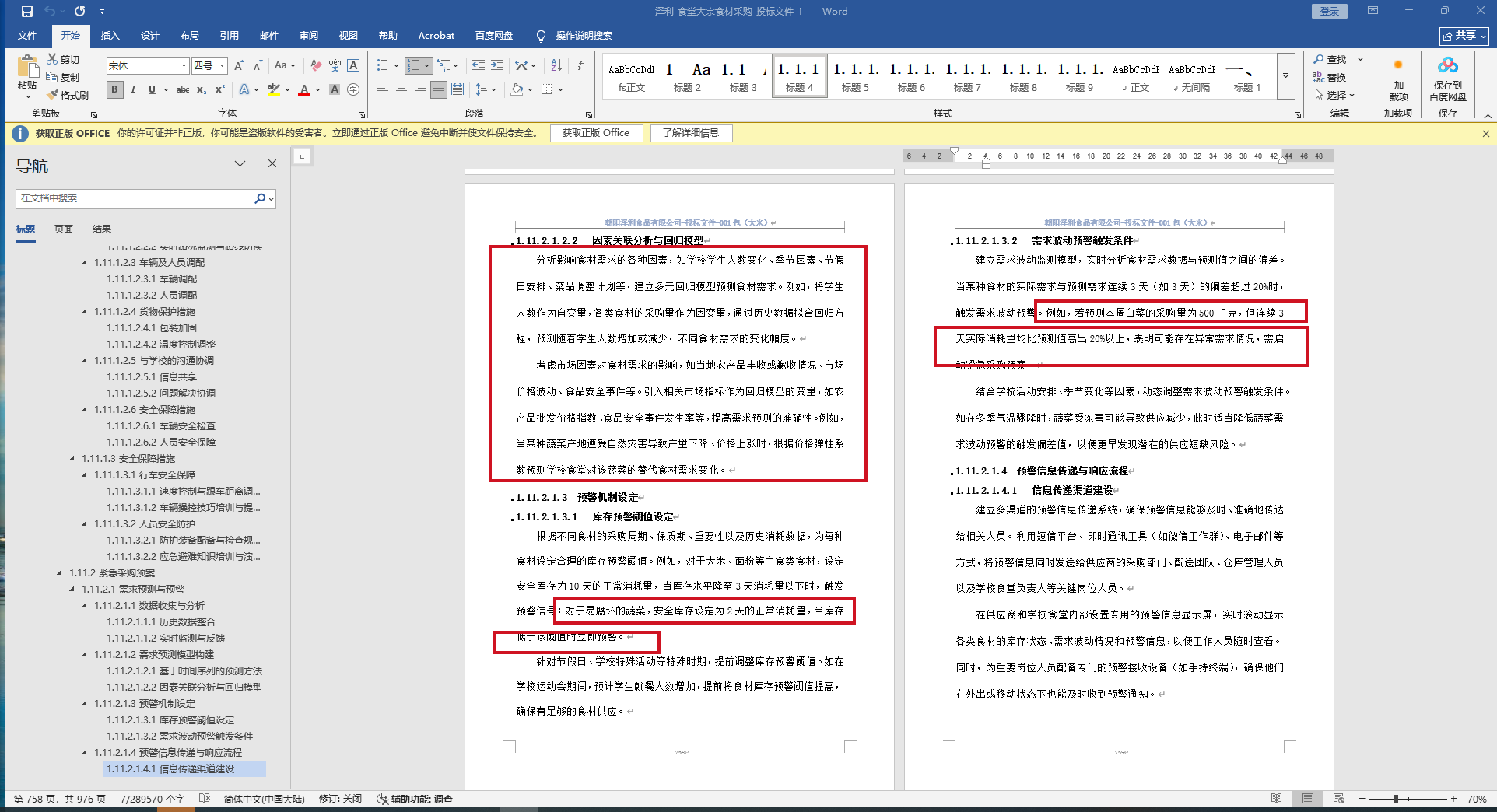
Task: Apply distributed alignment to the paragraph
Action: (458, 89)
